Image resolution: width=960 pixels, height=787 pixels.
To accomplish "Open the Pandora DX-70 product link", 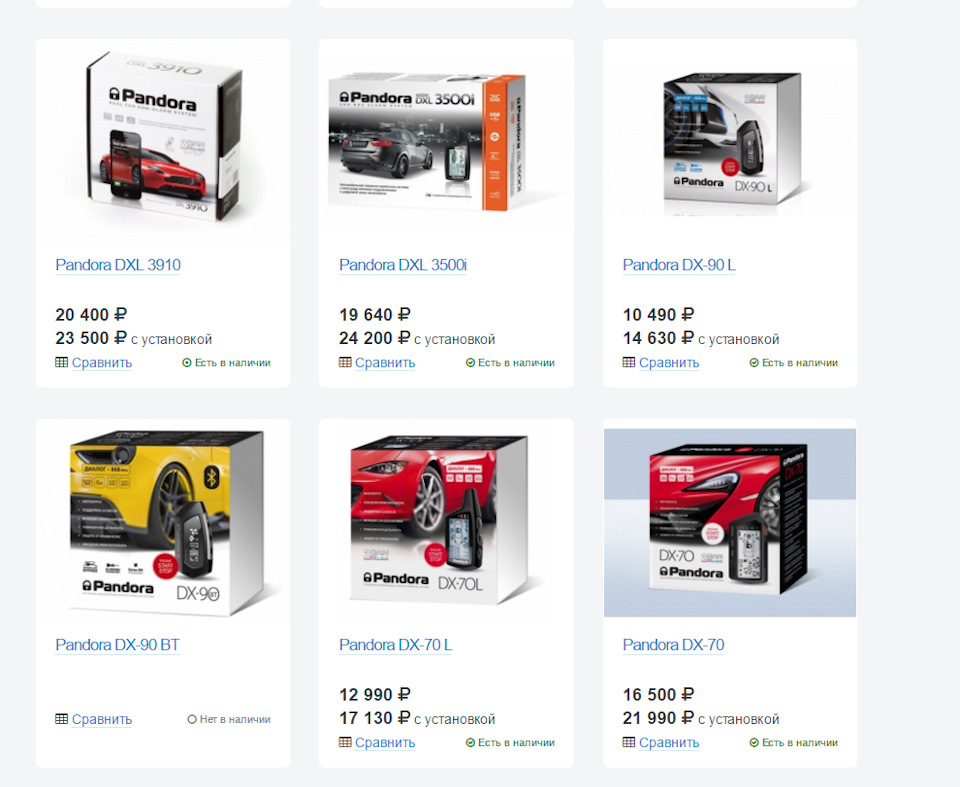I will pyautogui.click(x=673, y=645).
